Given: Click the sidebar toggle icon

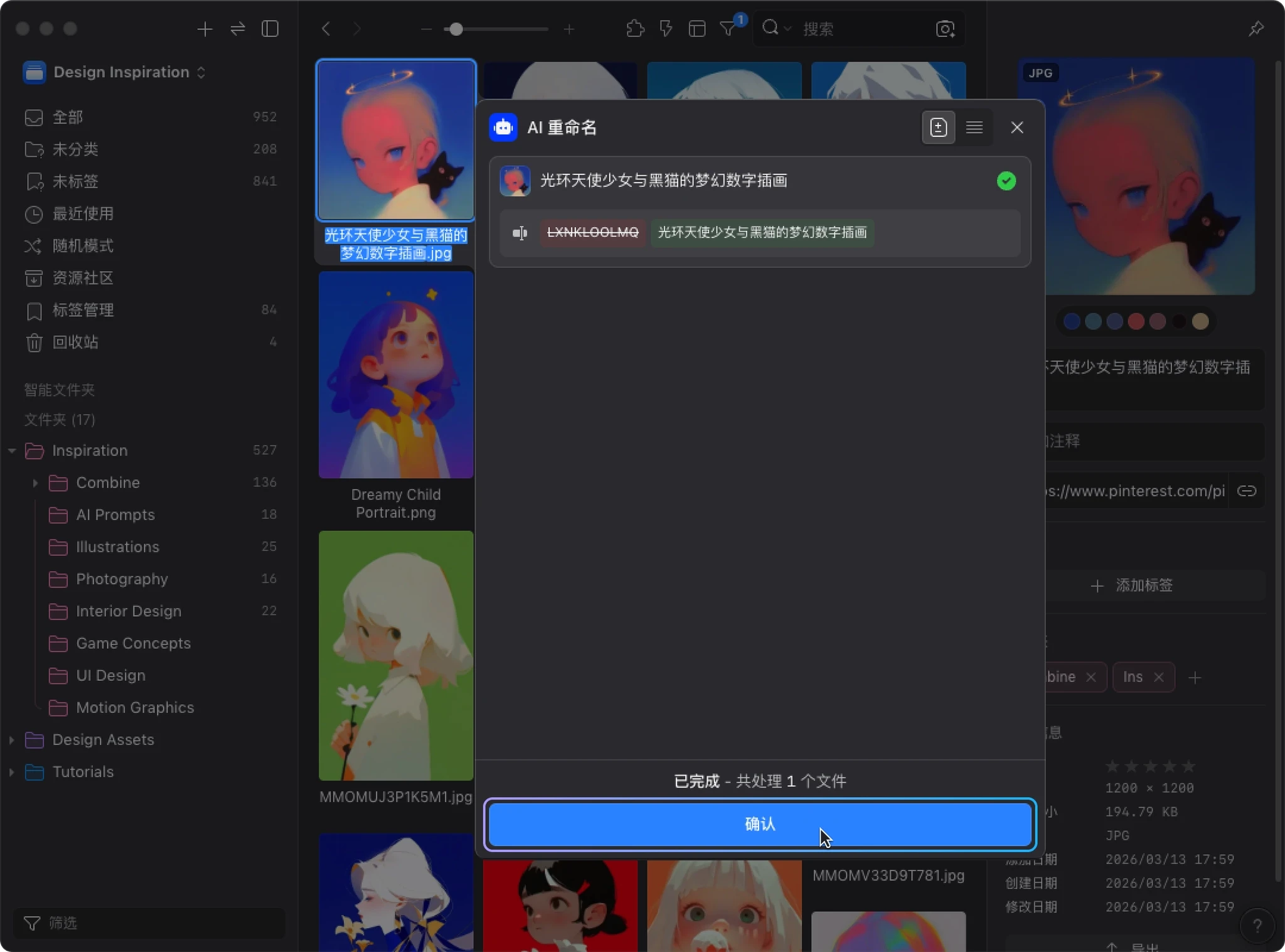Looking at the screenshot, I should [x=270, y=29].
